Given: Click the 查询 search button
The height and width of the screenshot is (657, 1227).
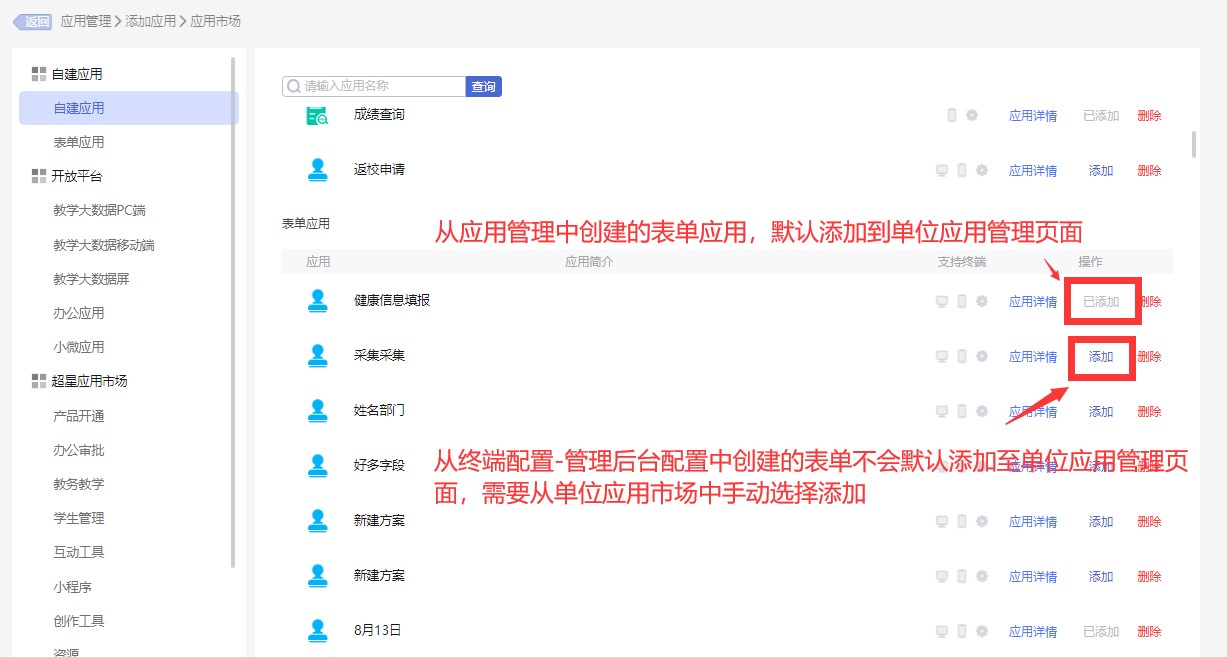Looking at the screenshot, I should pyautogui.click(x=484, y=87).
